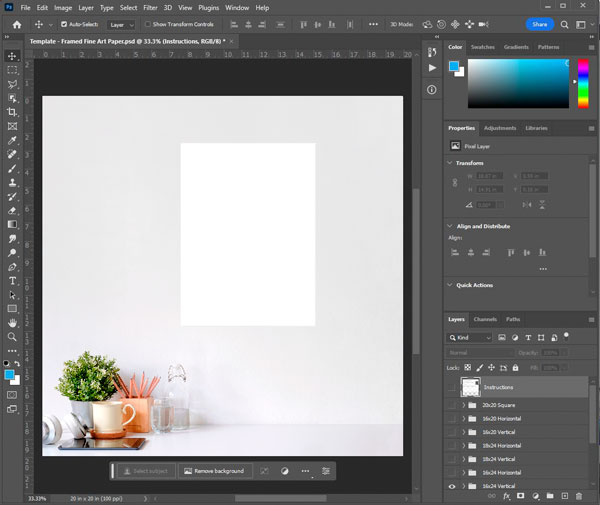
Task: Click the blue Share button
Action: 540,24
